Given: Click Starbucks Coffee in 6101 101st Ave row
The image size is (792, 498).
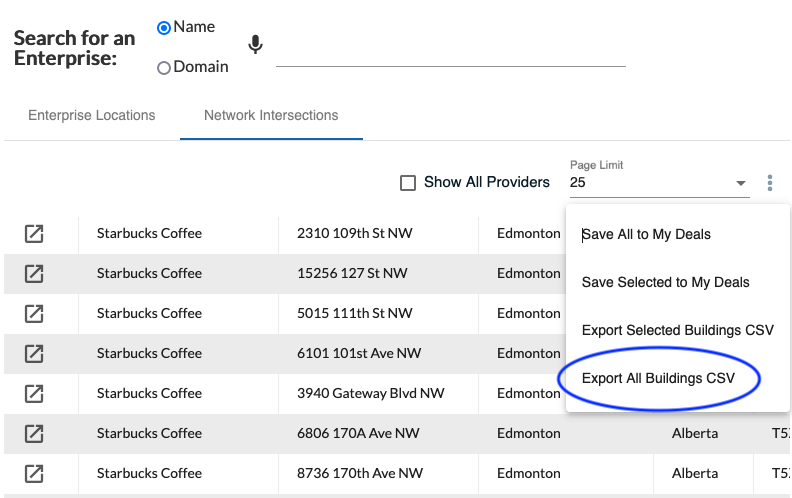Looking at the screenshot, I should point(149,353).
